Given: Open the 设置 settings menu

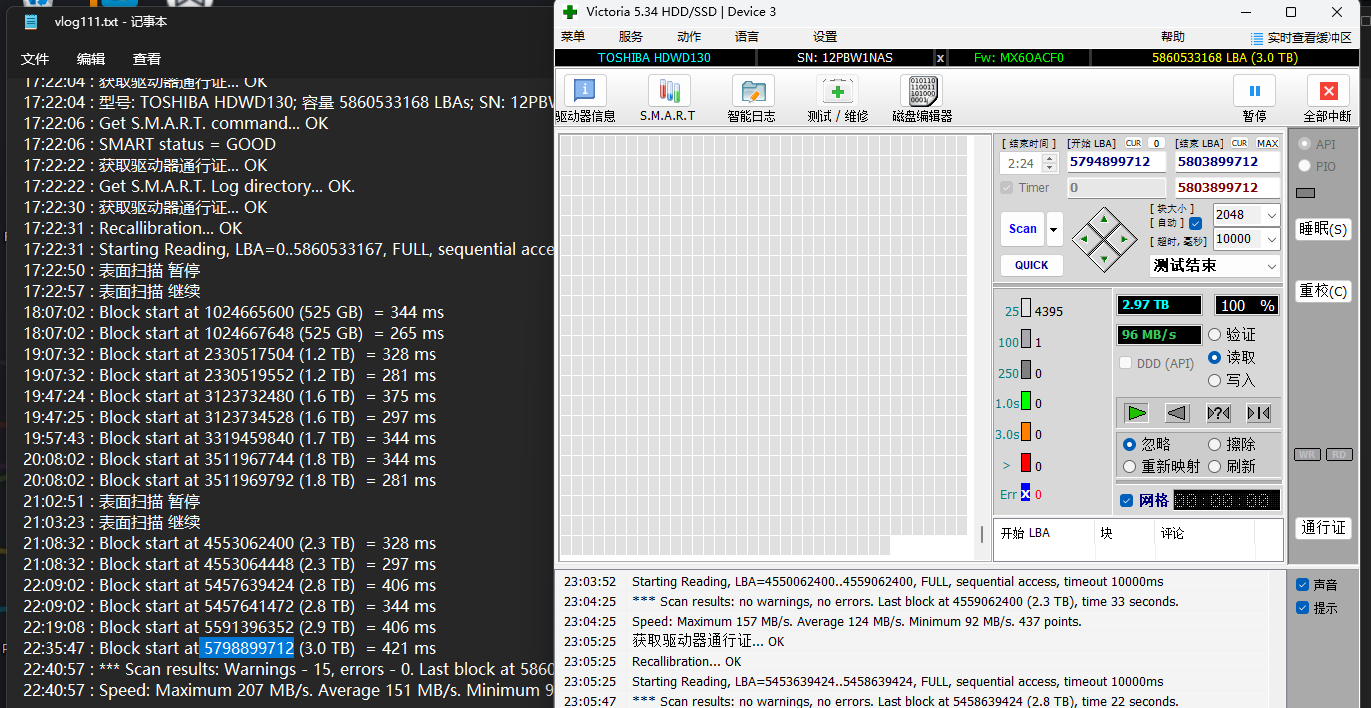Looking at the screenshot, I should (x=825, y=37).
